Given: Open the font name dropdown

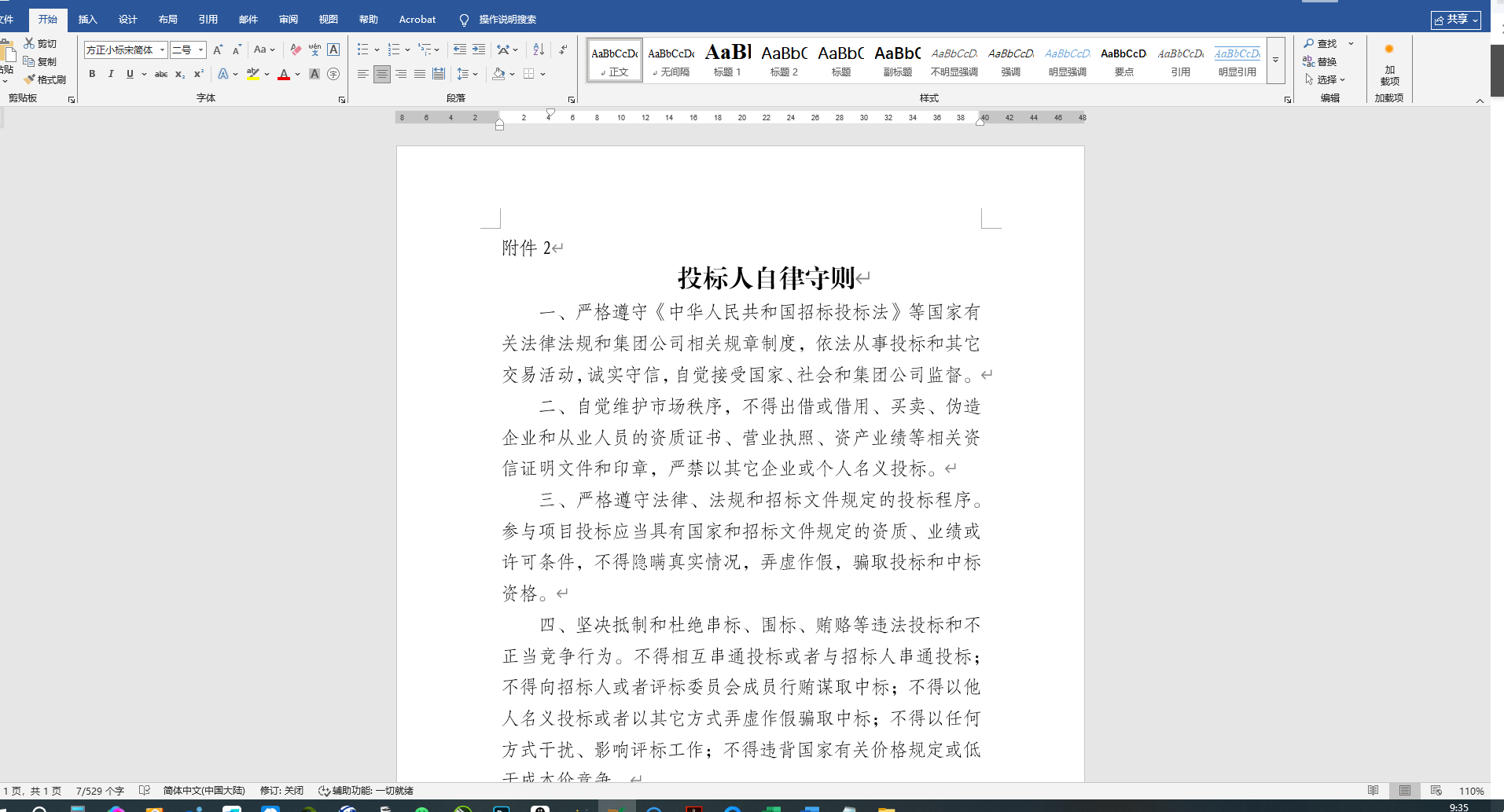Looking at the screenshot, I should [162, 50].
